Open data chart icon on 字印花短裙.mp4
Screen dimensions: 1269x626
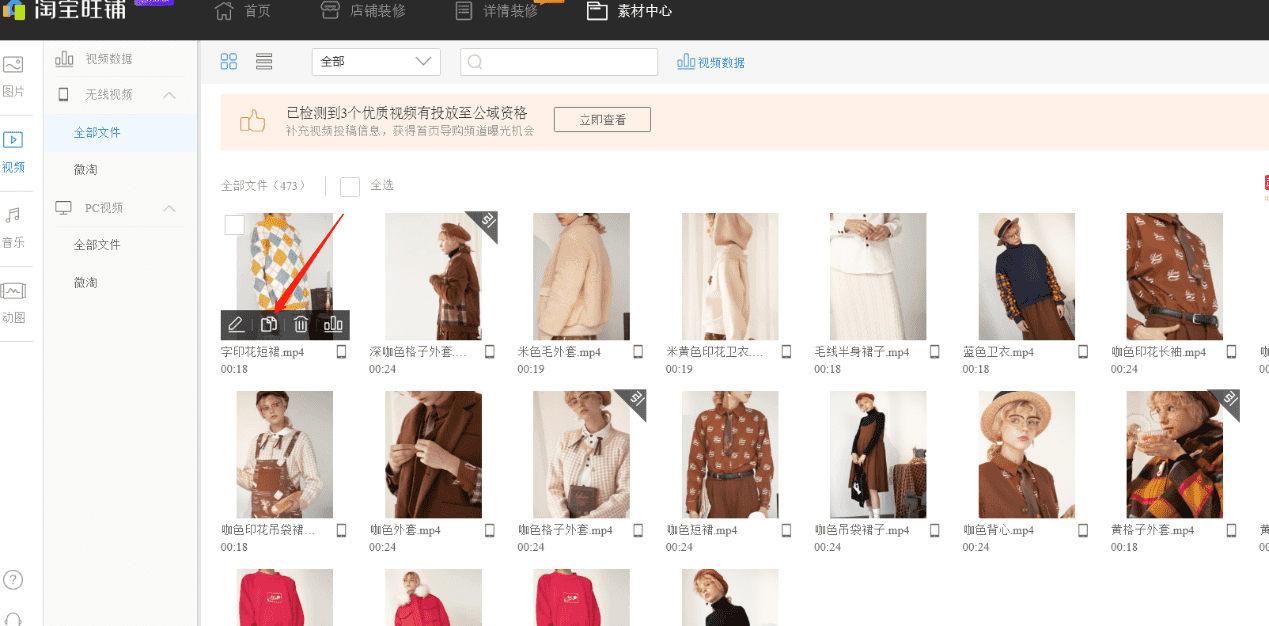coord(333,325)
